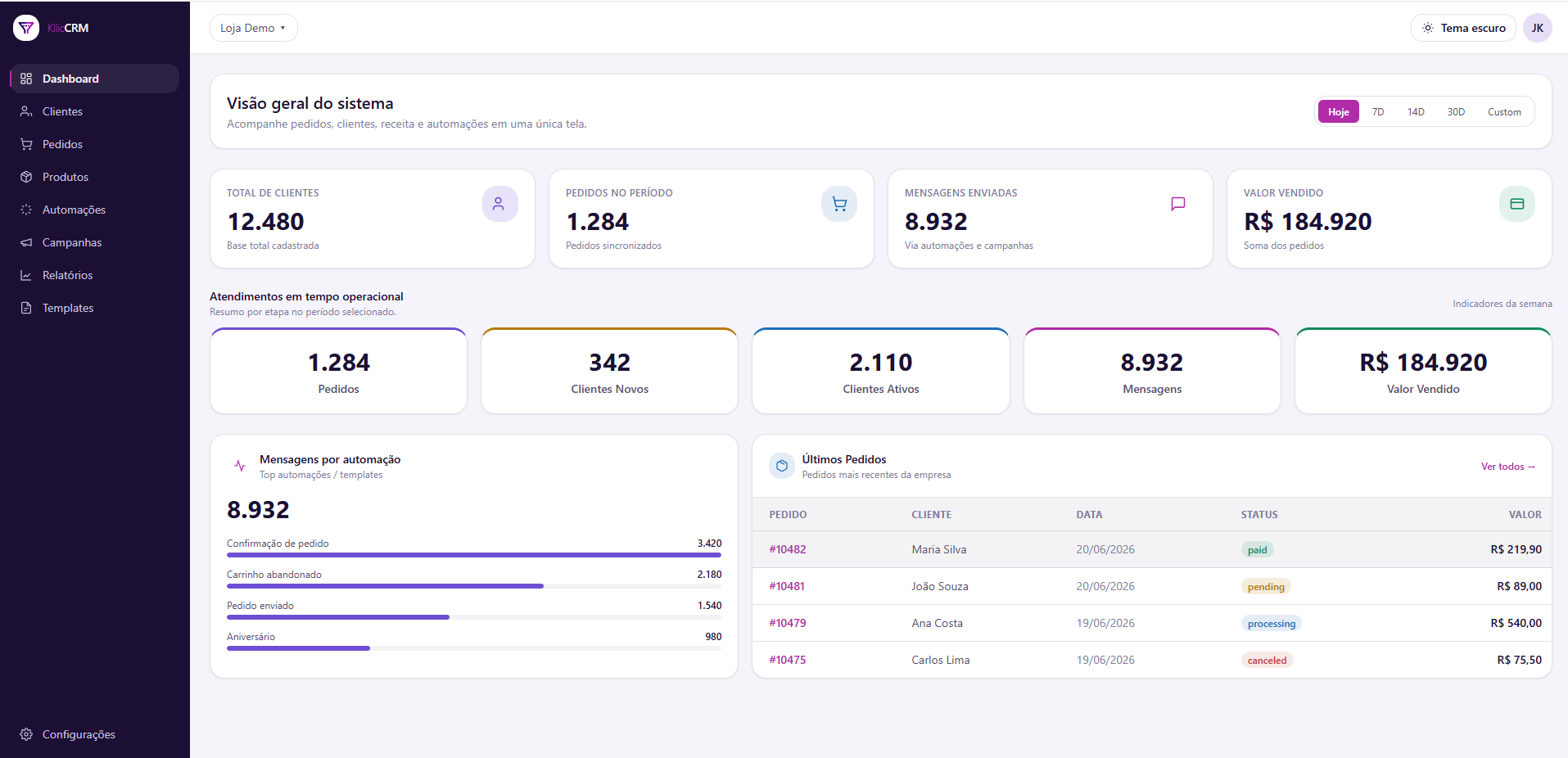Screen dimensions: 1568x758
Task: Click the VALOR column header
Action: click(1525, 515)
